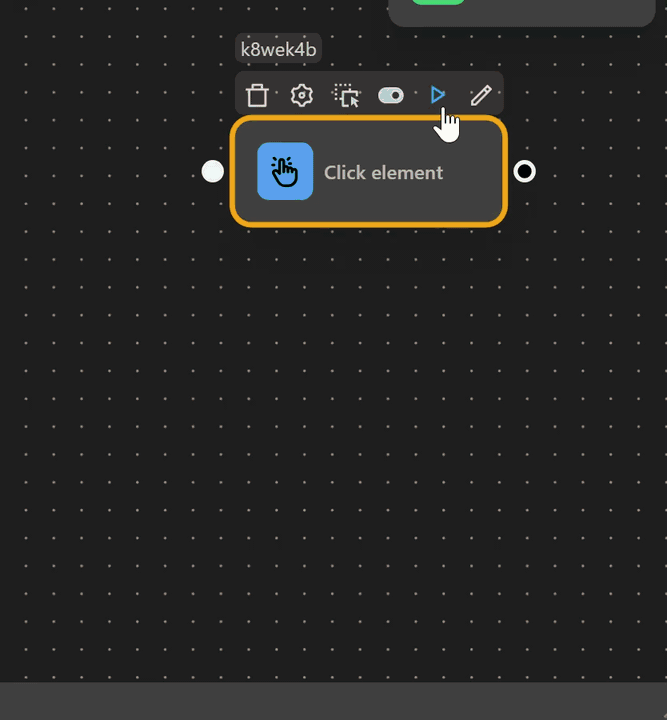Delete the block with the trash icon
Image resolution: width=667 pixels, height=720 pixels.
click(x=257, y=95)
